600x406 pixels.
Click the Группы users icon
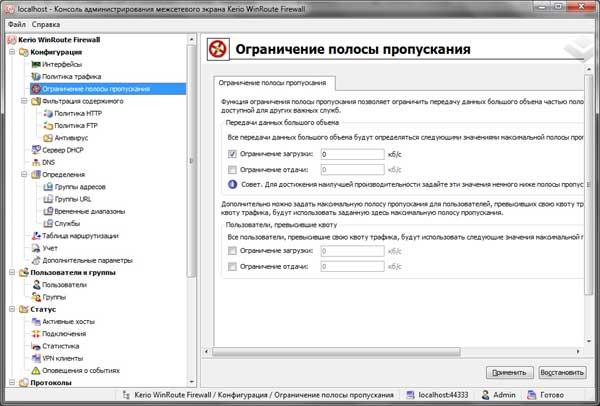point(36,297)
